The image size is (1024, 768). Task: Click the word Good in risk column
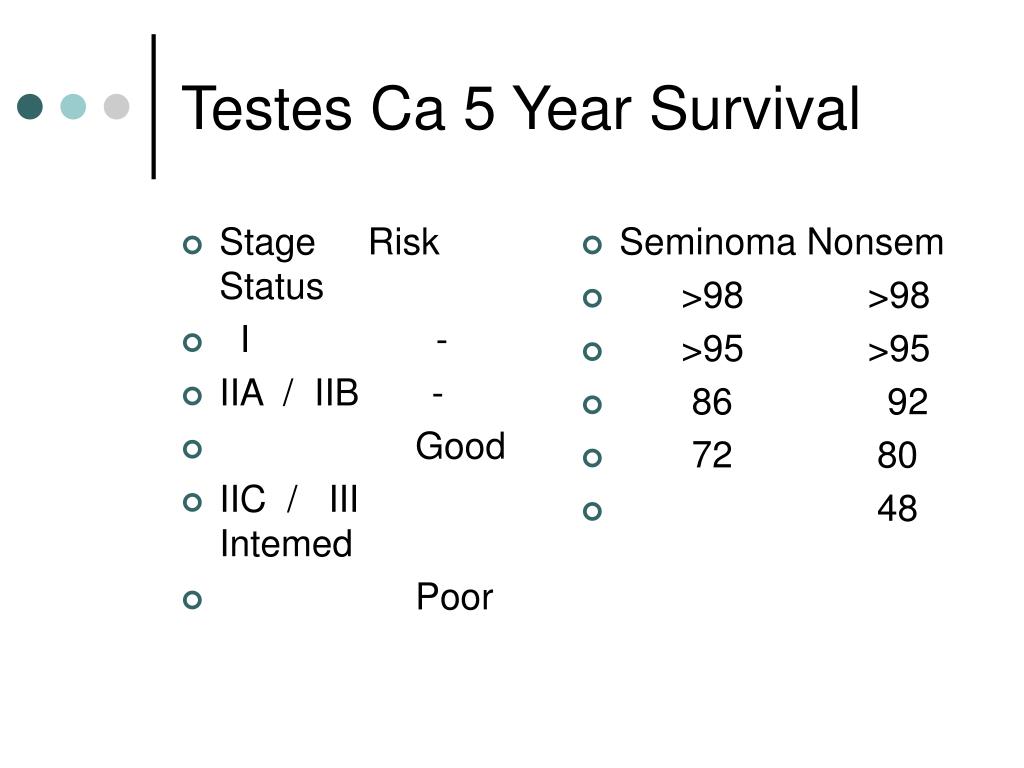coord(460,446)
